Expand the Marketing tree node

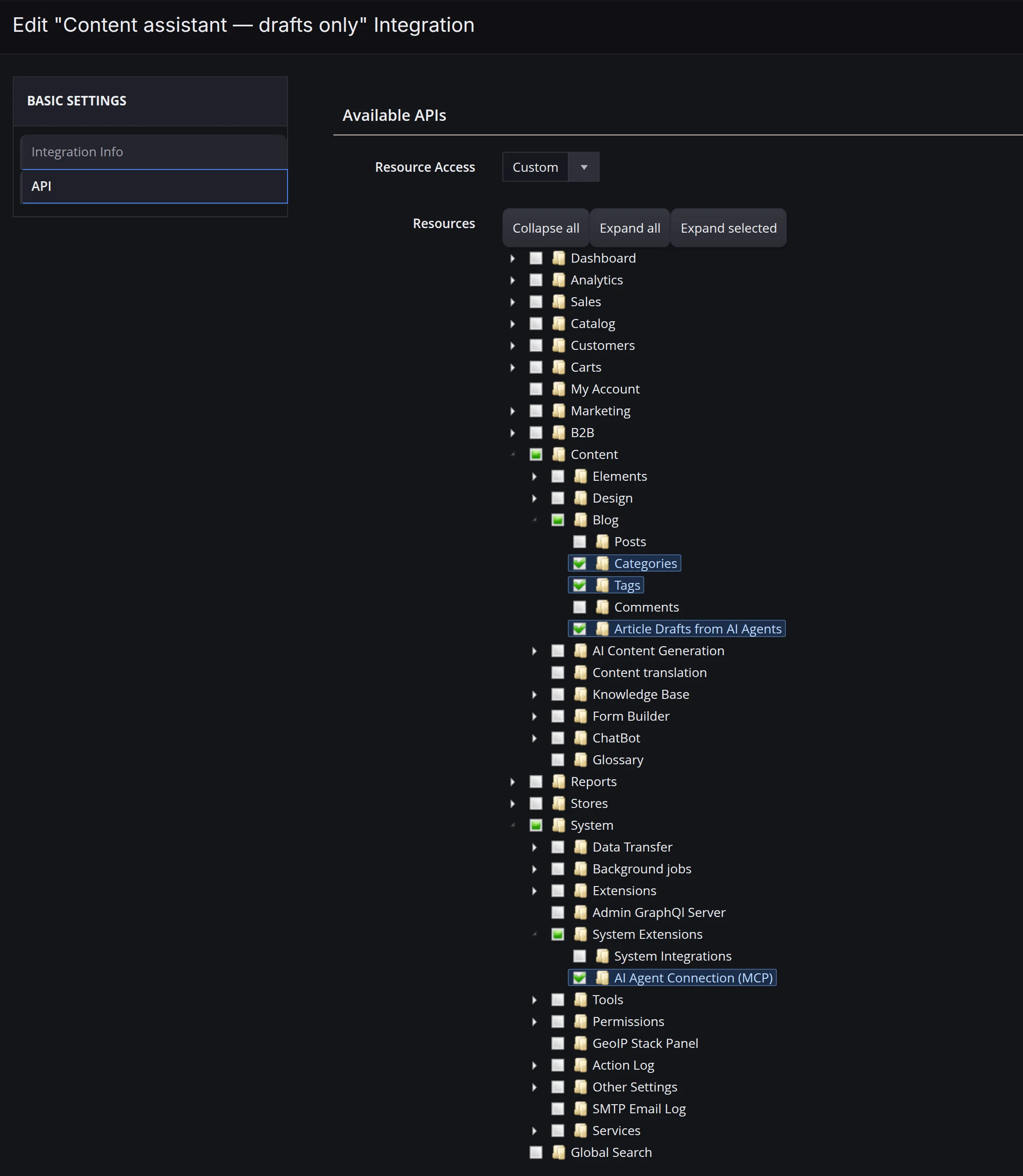[x=513, y=411]
